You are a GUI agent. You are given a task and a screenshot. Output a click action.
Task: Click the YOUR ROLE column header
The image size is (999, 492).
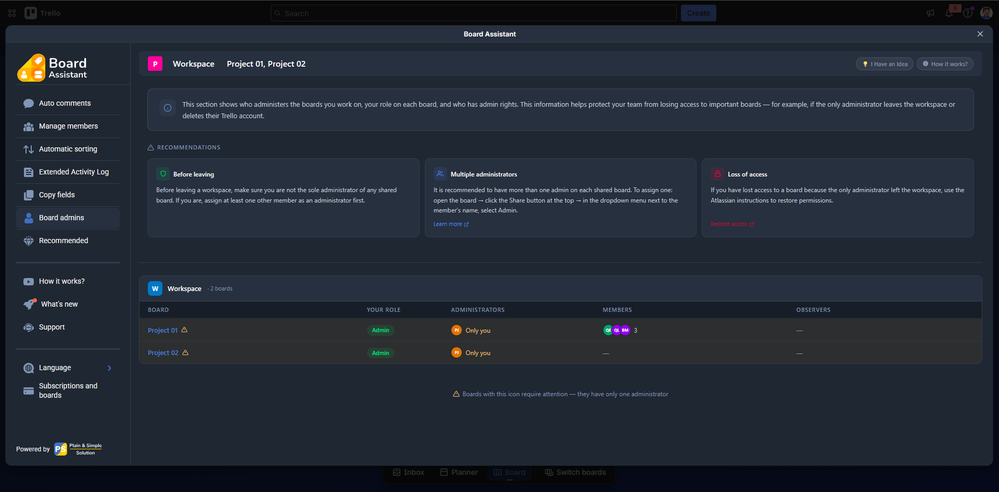click(x=384, y=310)
